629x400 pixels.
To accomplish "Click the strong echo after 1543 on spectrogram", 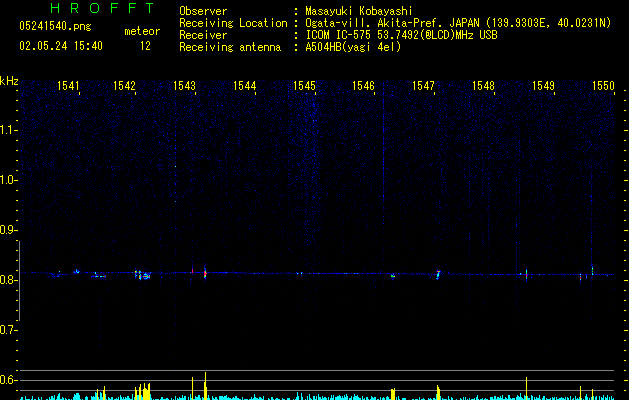I will pos(205,272).
